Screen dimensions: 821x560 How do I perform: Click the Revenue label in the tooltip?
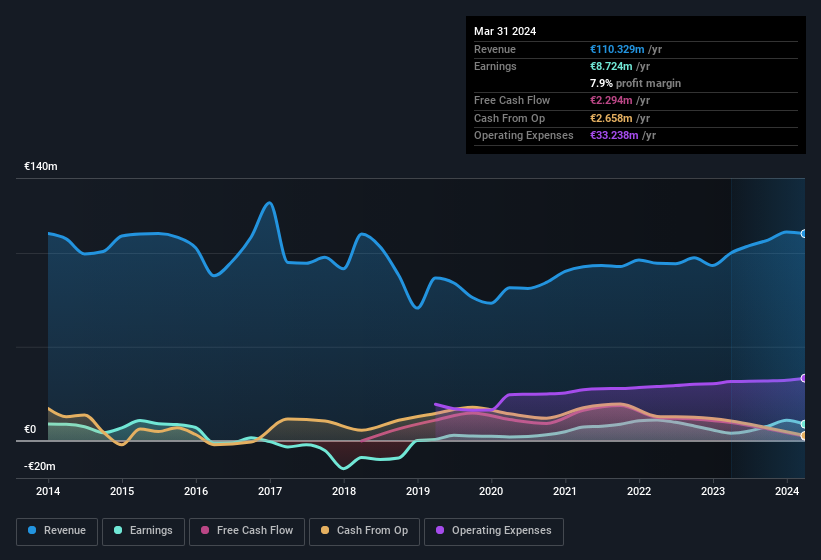(x=495, y=49)
